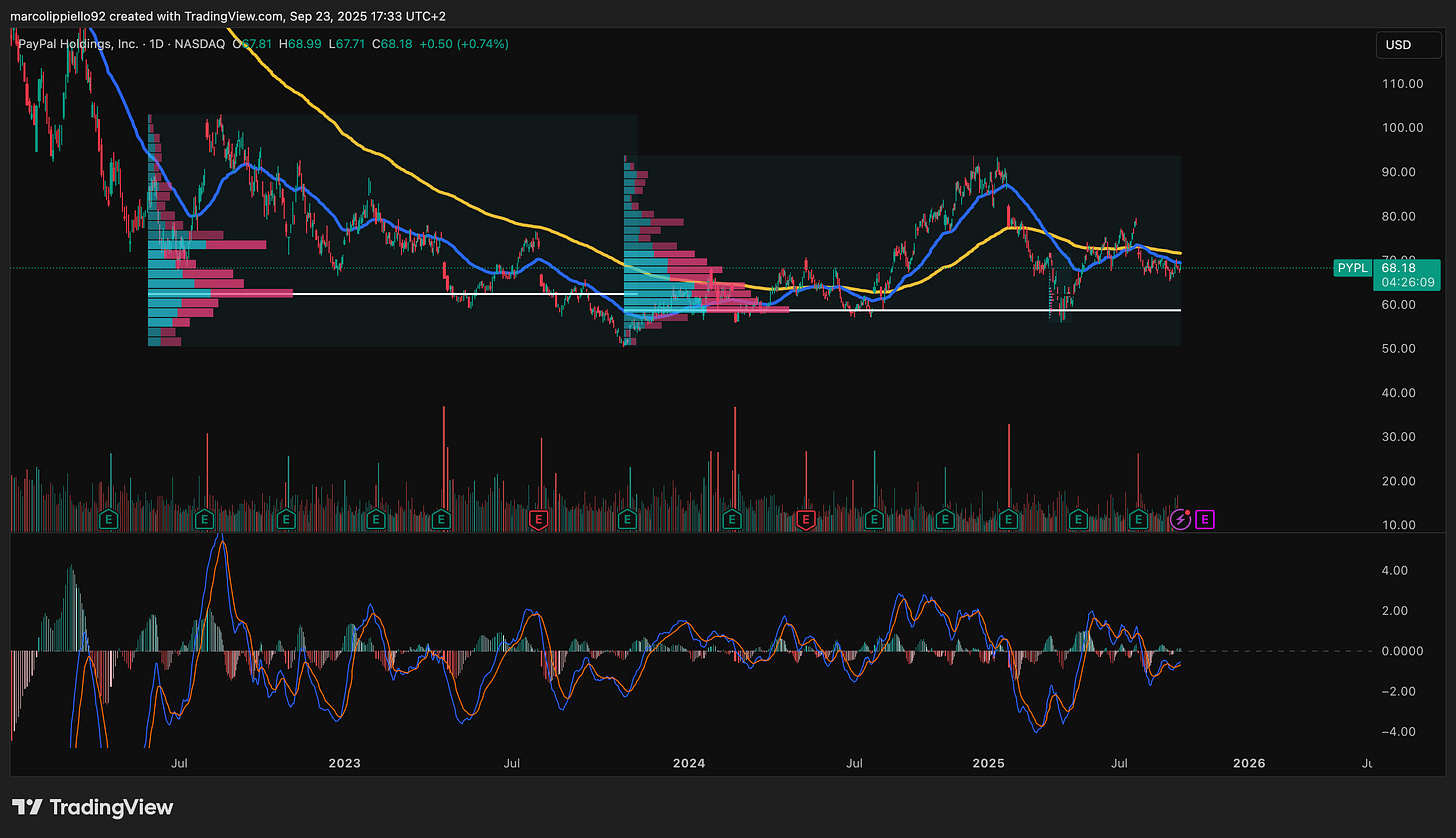Viewport: 1456px width, 838px height.
Task: Click the green earnings marker nearest 2025 label
Action: 1009,519
